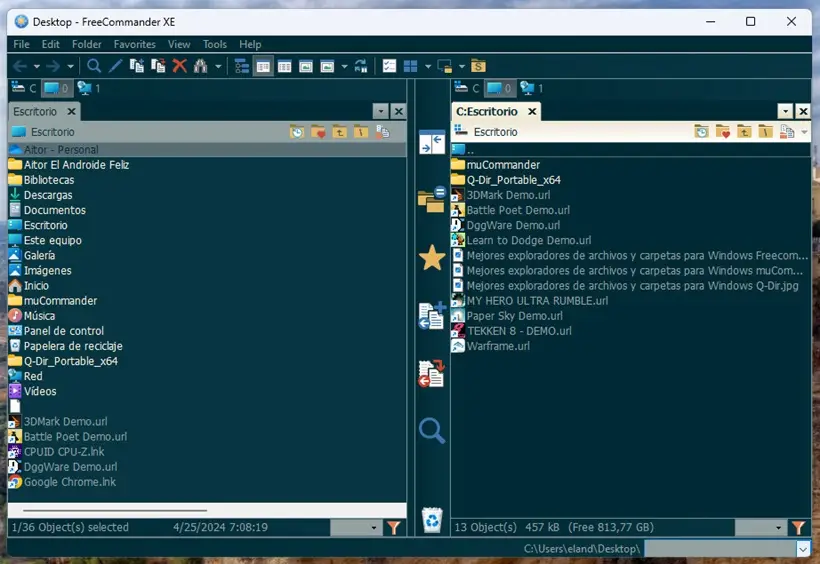Screen dimensions: 820x564
Task: Close the left panel Escritorio tab
Action: (x=72, y=111)
